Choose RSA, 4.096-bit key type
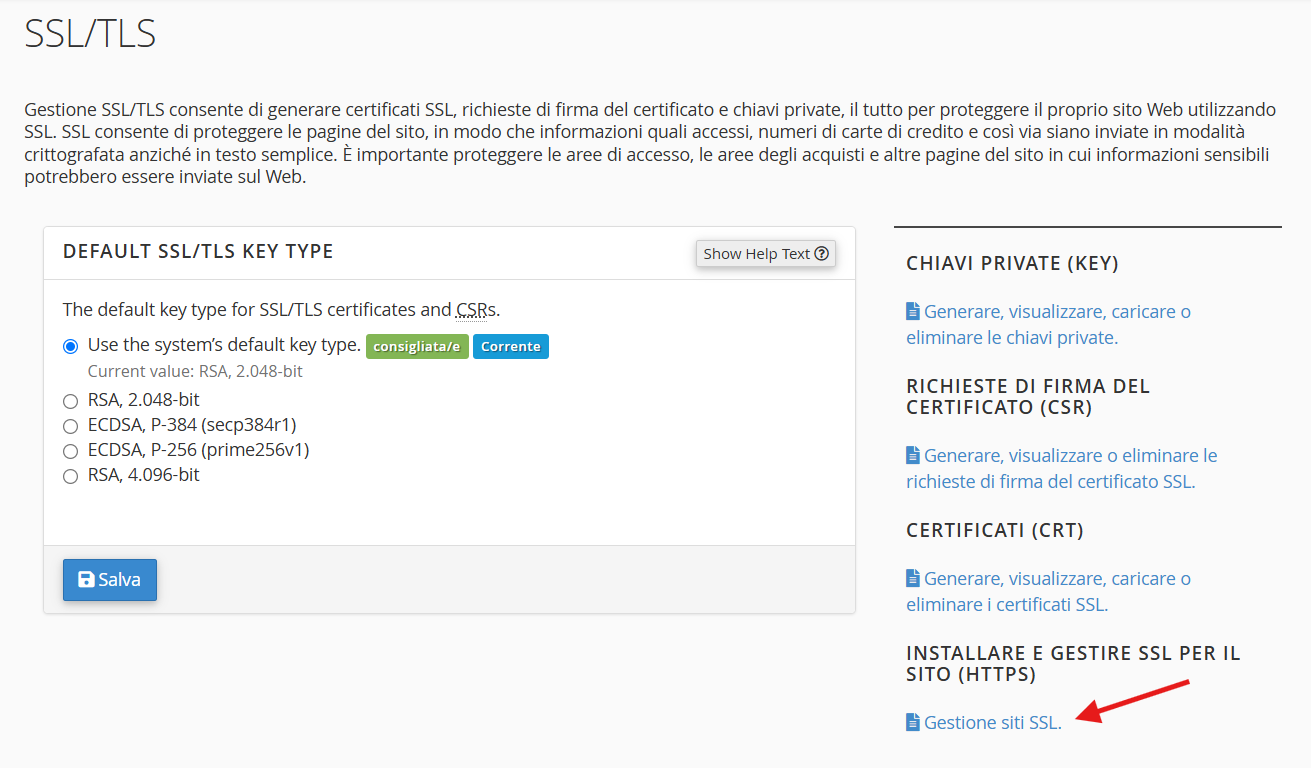The height and width of the screenshot is (768, 1311). coord(70,476)
